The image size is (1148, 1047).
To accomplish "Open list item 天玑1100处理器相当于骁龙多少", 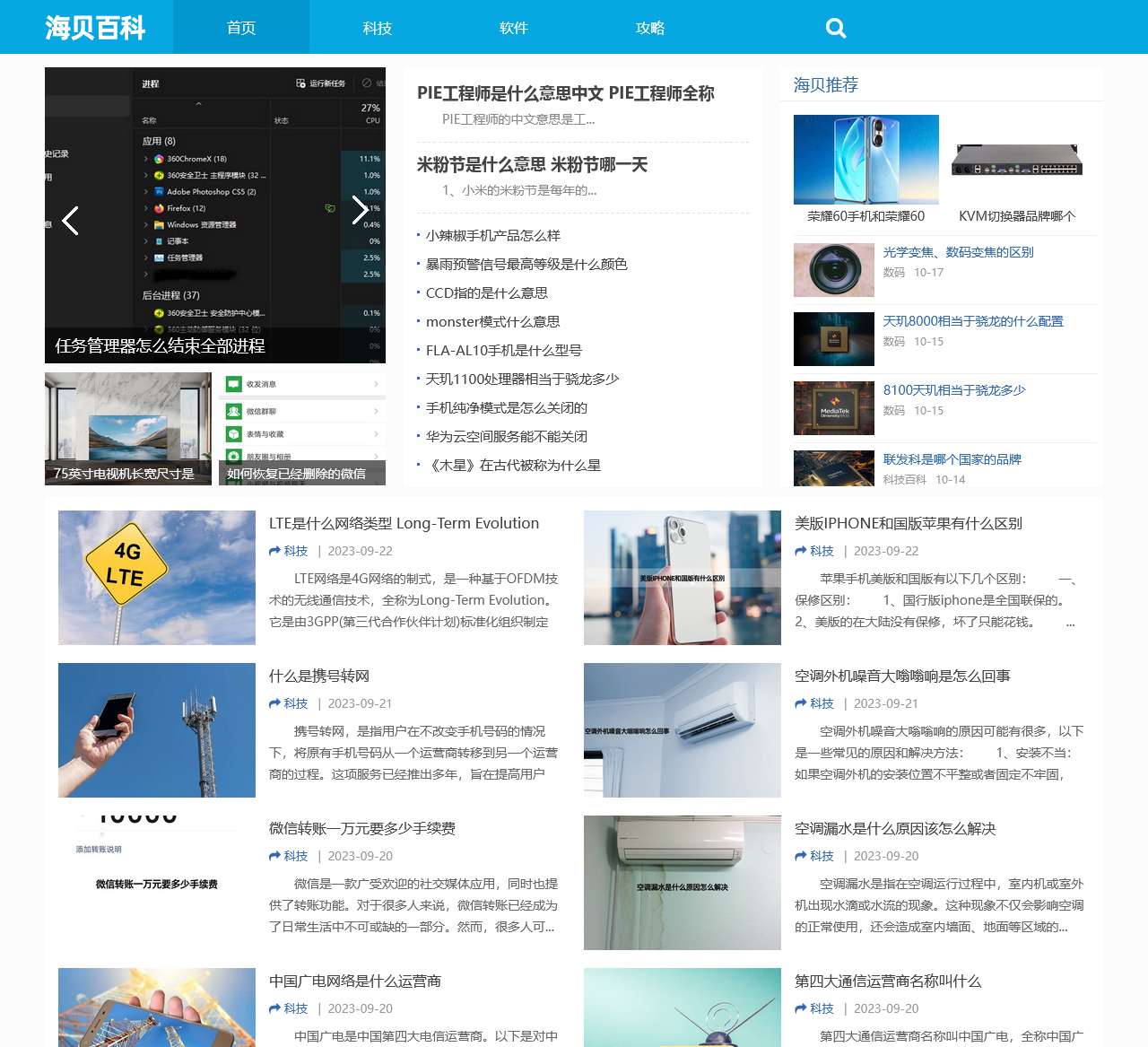I will pos(522,379).
